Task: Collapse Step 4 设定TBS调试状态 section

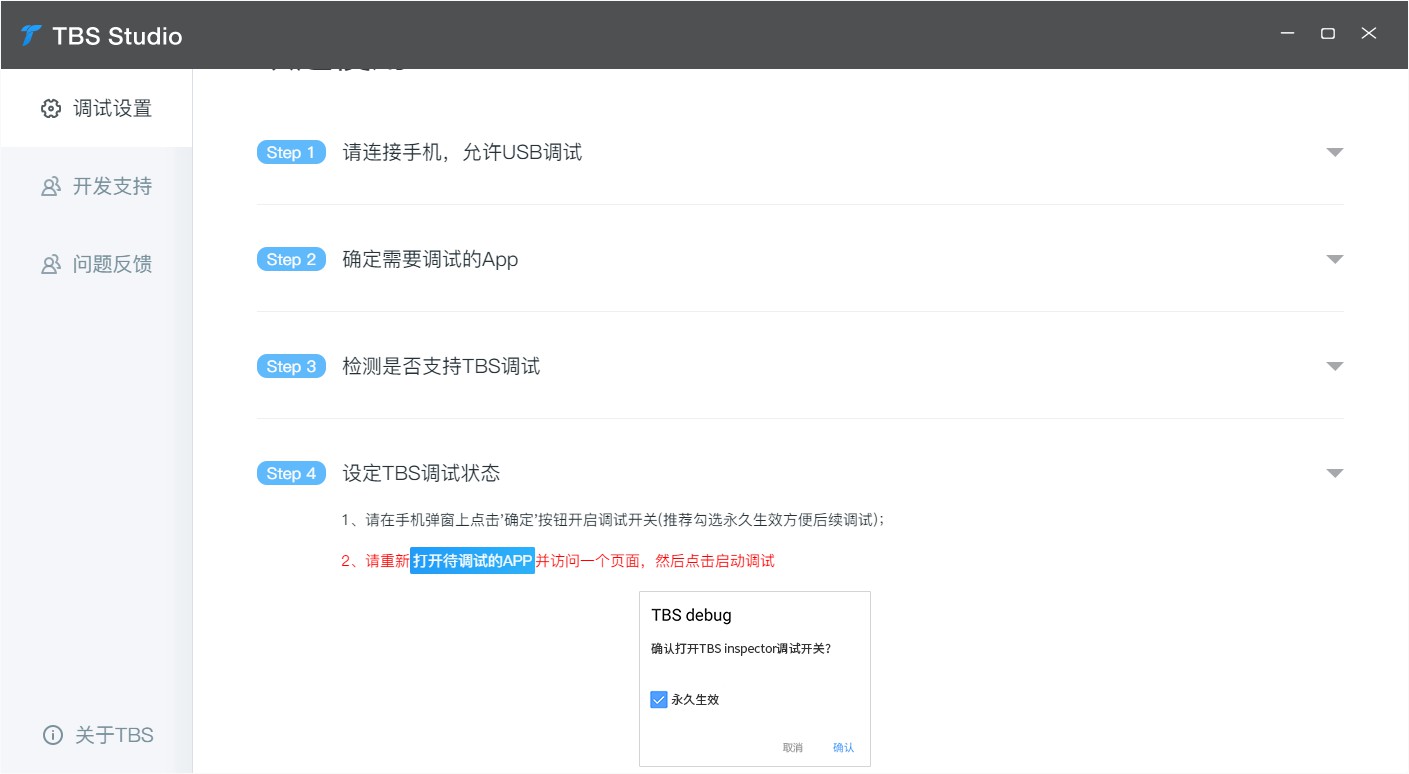Action: [1334, 473]
